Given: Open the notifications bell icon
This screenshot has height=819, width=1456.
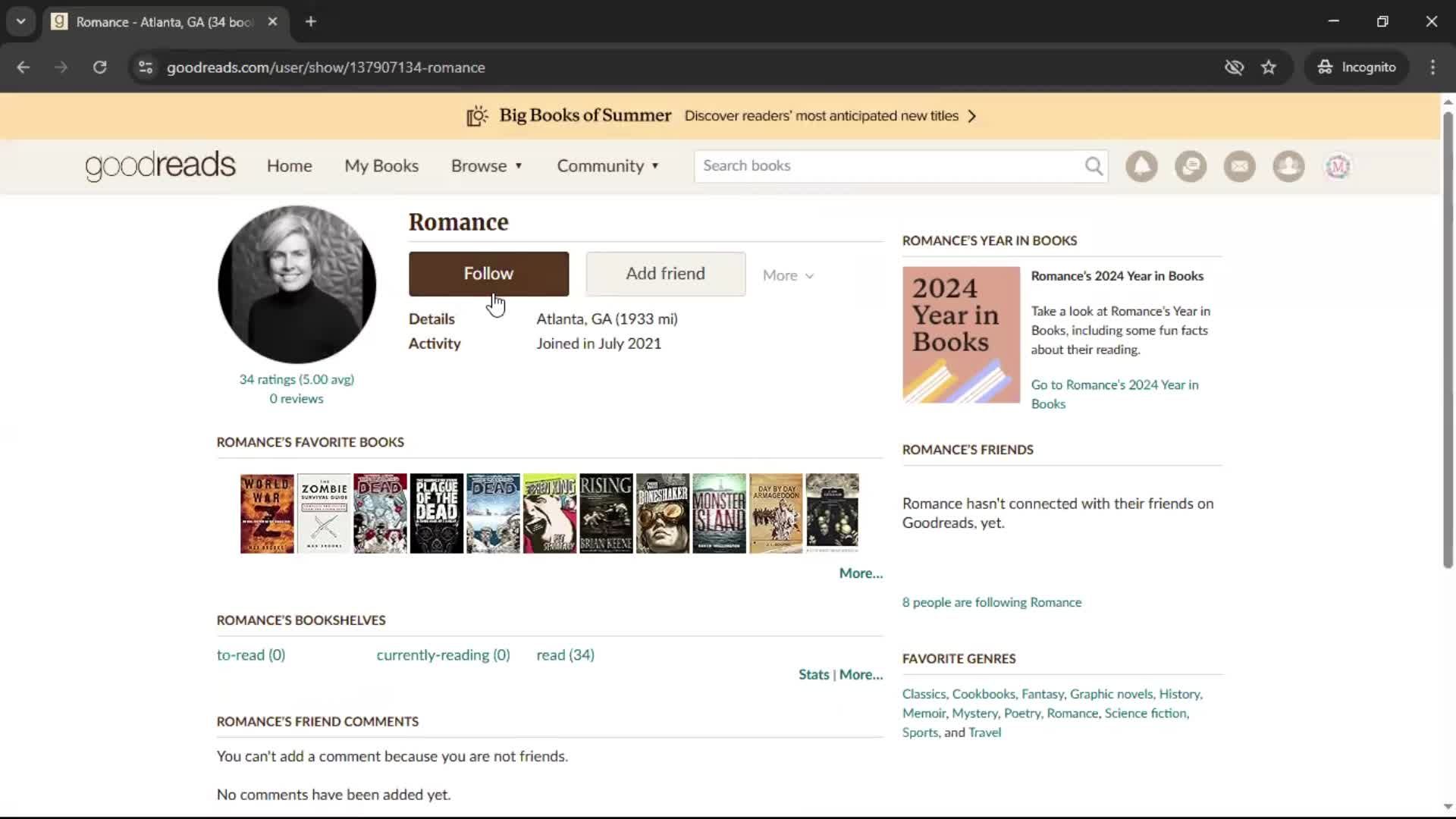Looking at the screenshot, I should pos(1141,166).
